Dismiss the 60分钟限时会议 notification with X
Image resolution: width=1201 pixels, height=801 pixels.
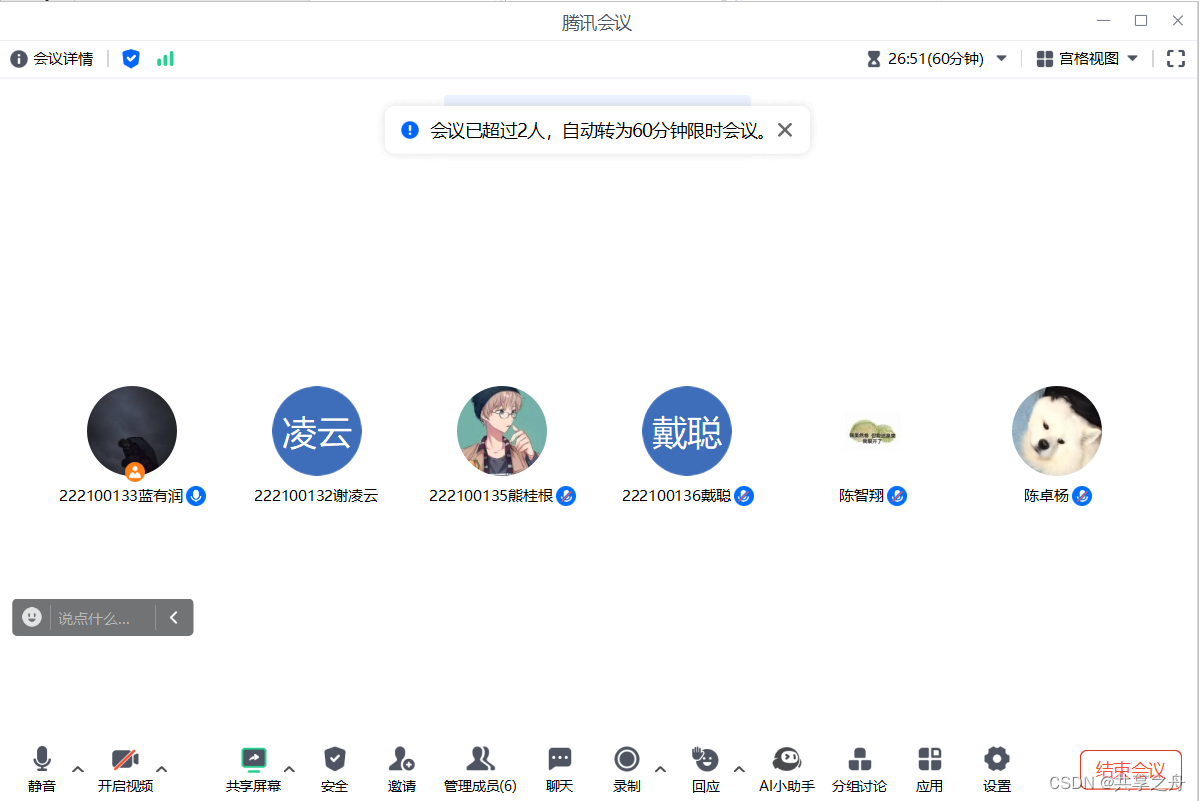pos(785,130)
